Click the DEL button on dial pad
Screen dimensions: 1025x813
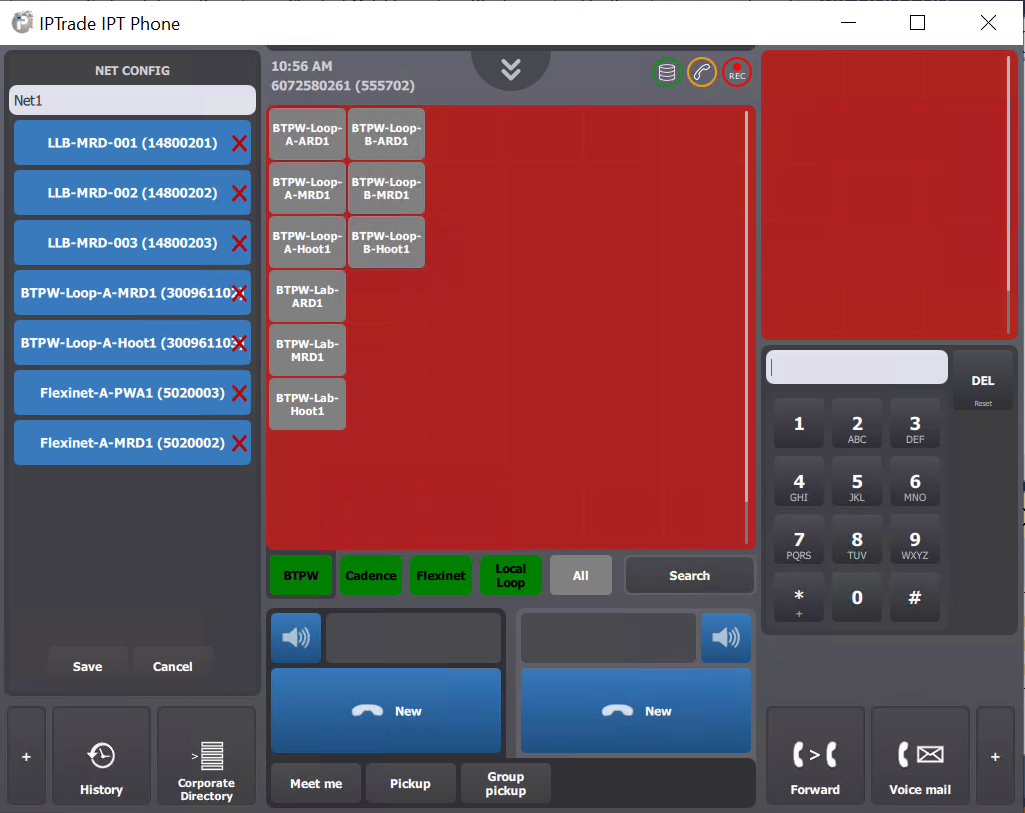point(983,380)
